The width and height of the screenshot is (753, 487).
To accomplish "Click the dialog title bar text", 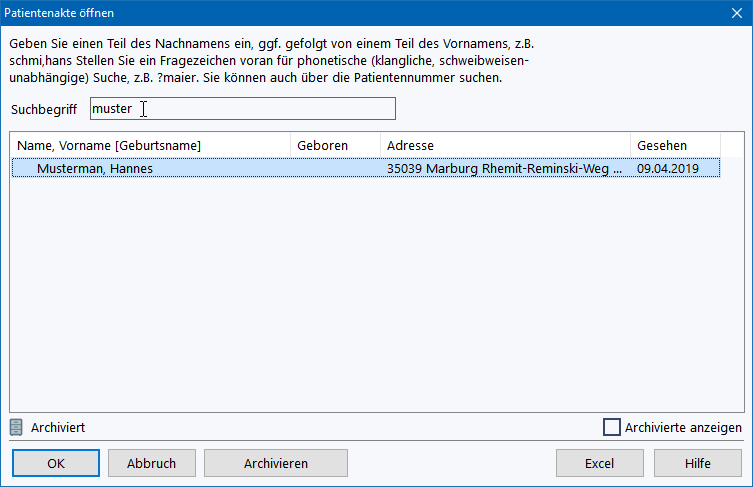I will pyautogui.click(x=60, y=13).
